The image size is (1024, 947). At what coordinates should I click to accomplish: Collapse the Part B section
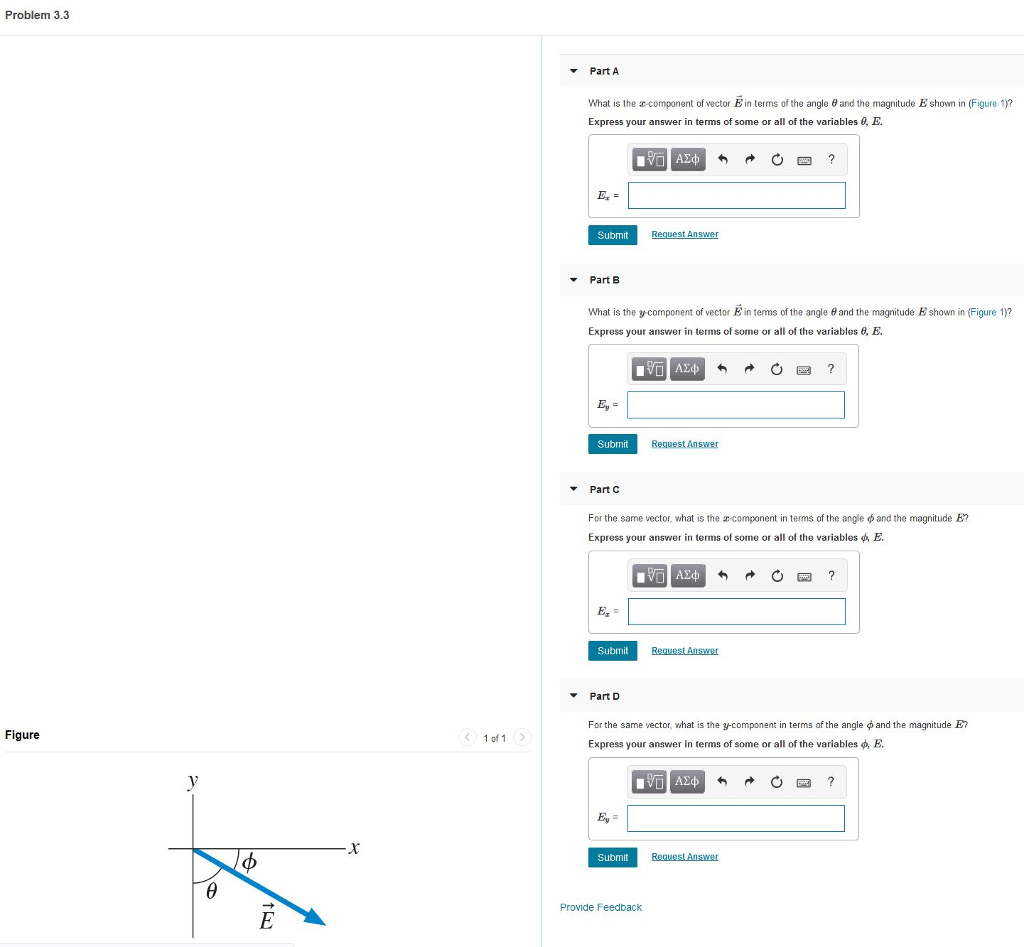(x=573, y=279)
